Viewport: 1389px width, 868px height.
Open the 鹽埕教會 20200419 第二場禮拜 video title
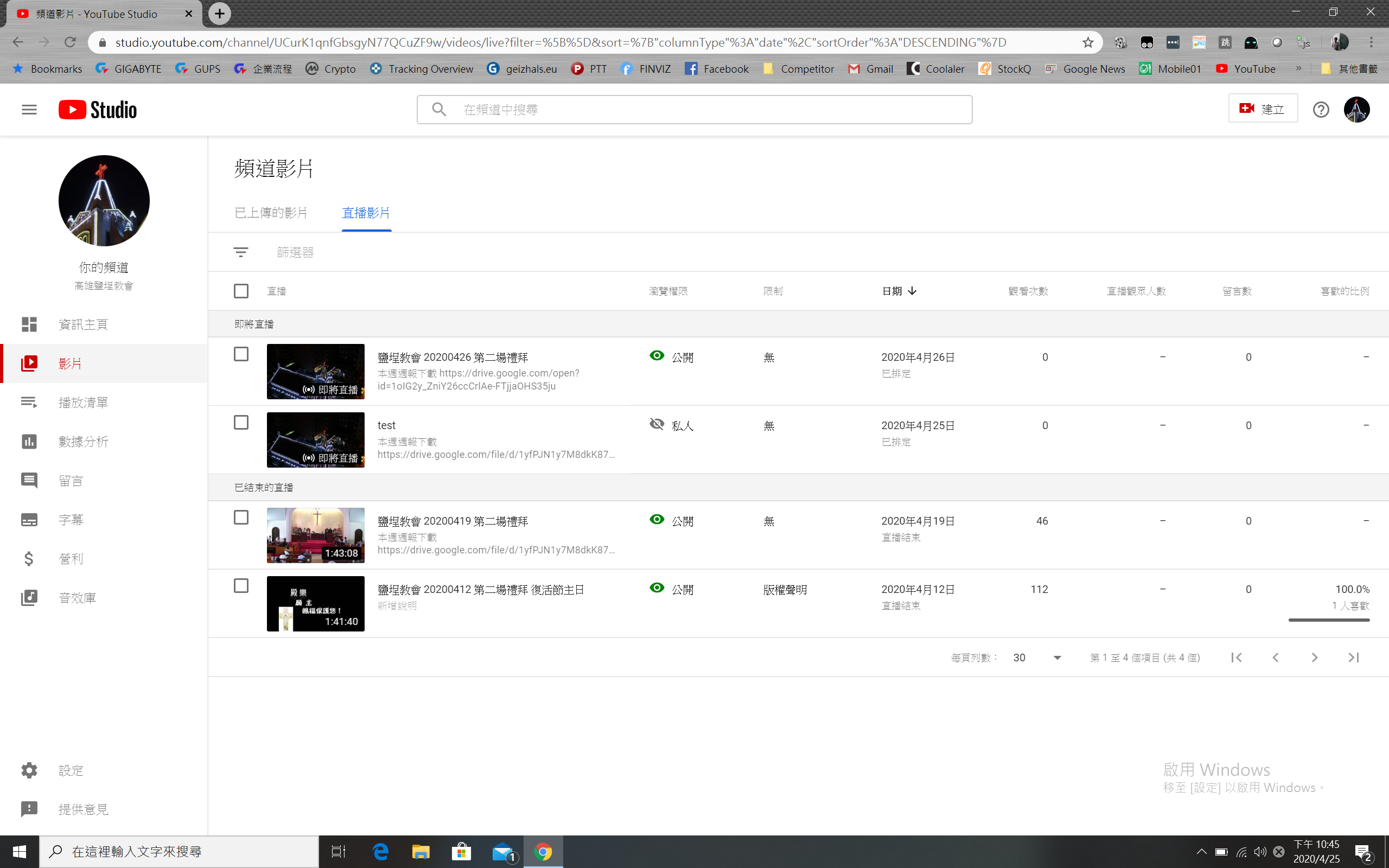click(x=453, y=521)
